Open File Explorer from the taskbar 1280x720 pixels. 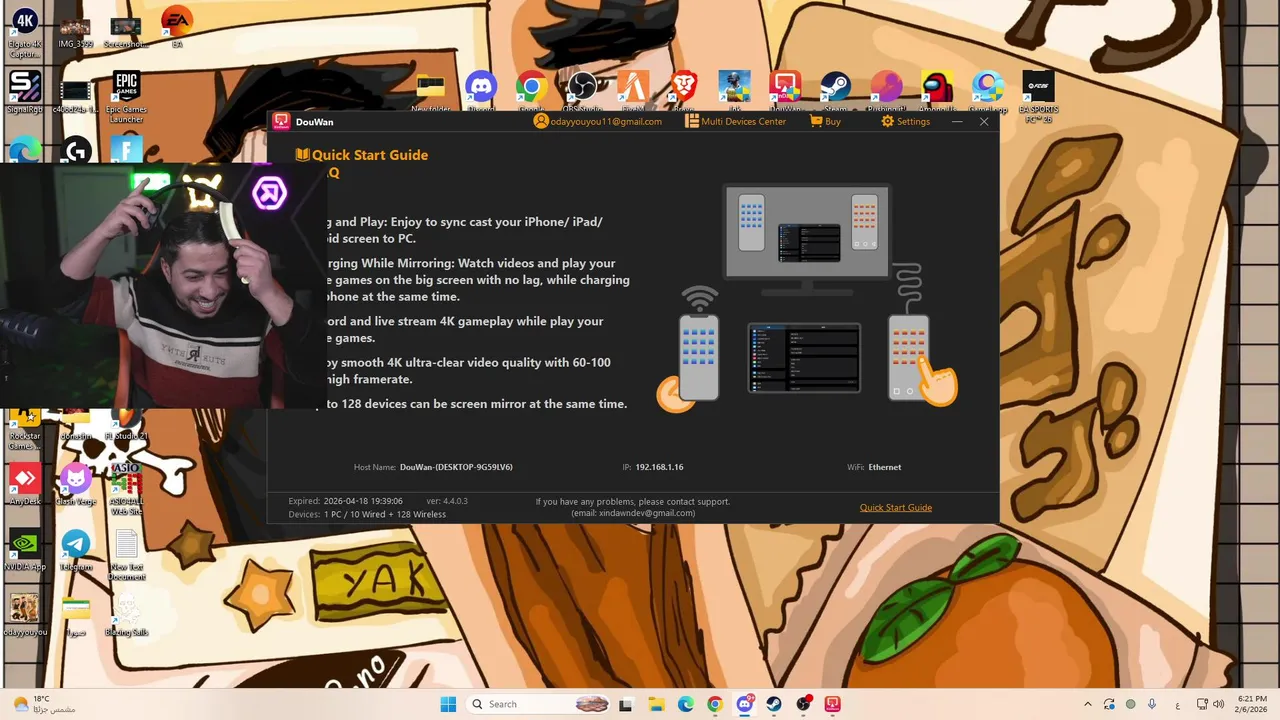(x=656, y=704)
